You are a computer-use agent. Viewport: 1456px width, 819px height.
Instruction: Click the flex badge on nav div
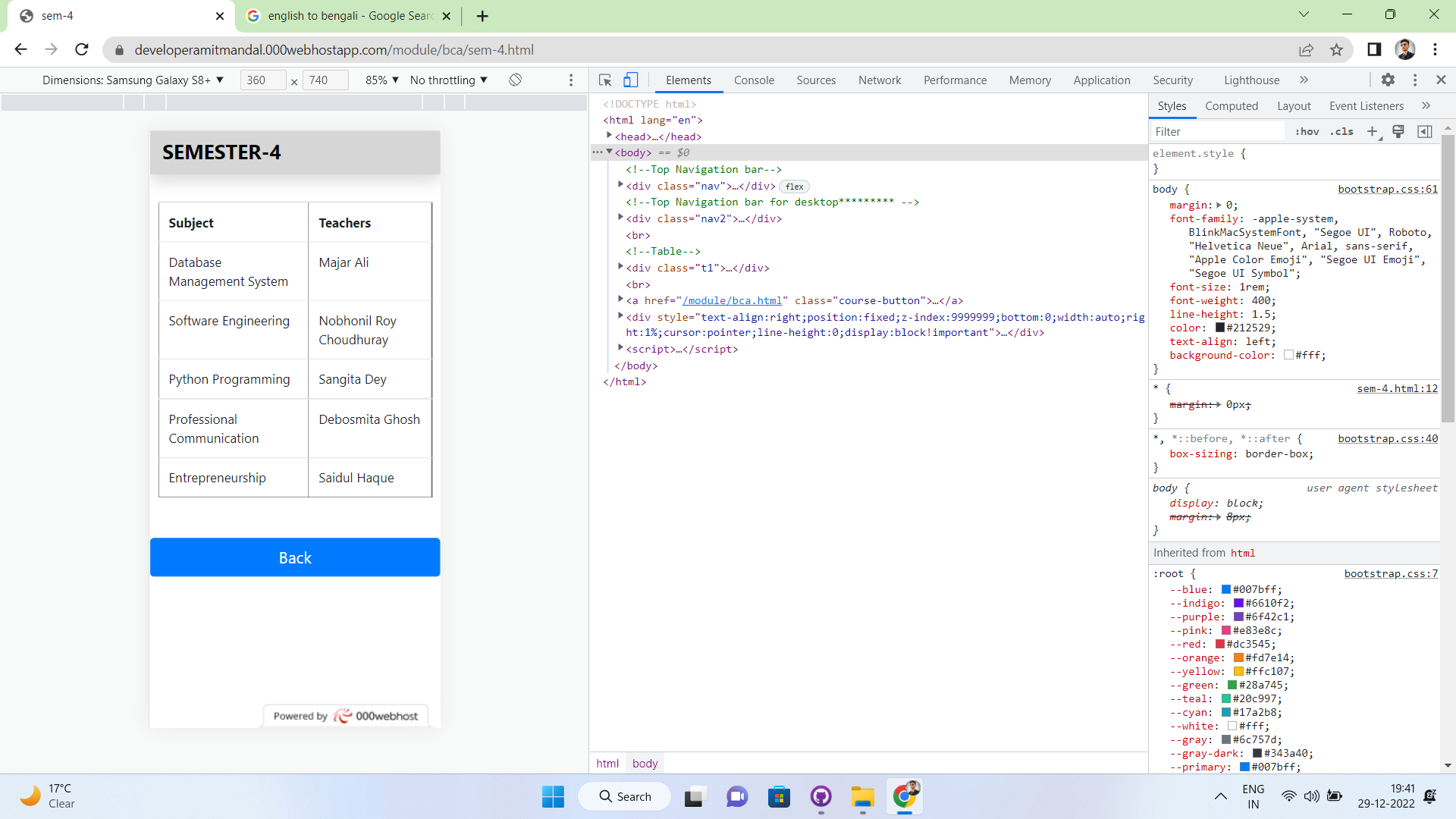tap(794, 187)
